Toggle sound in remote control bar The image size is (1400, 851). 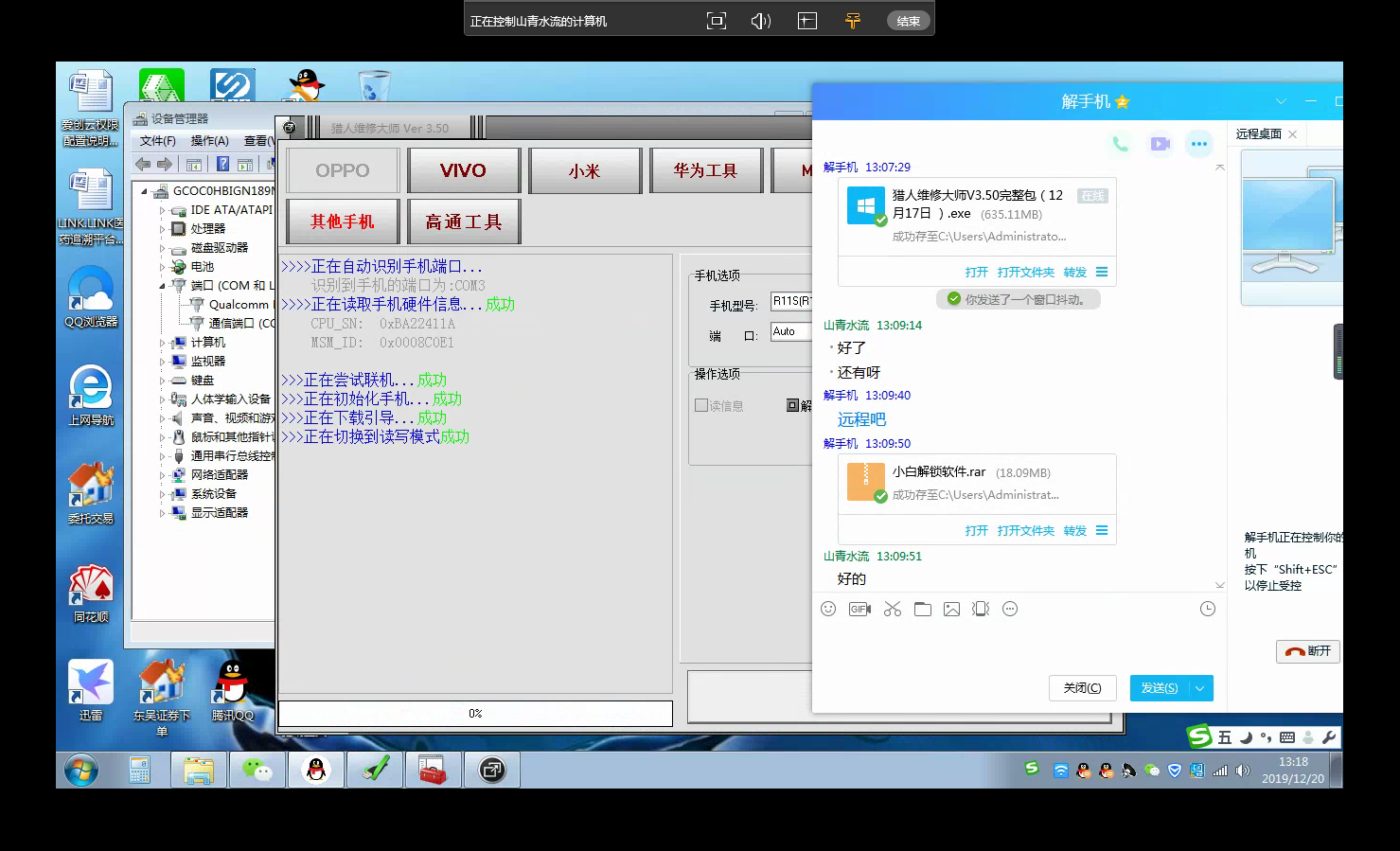[x=761, y=21]
